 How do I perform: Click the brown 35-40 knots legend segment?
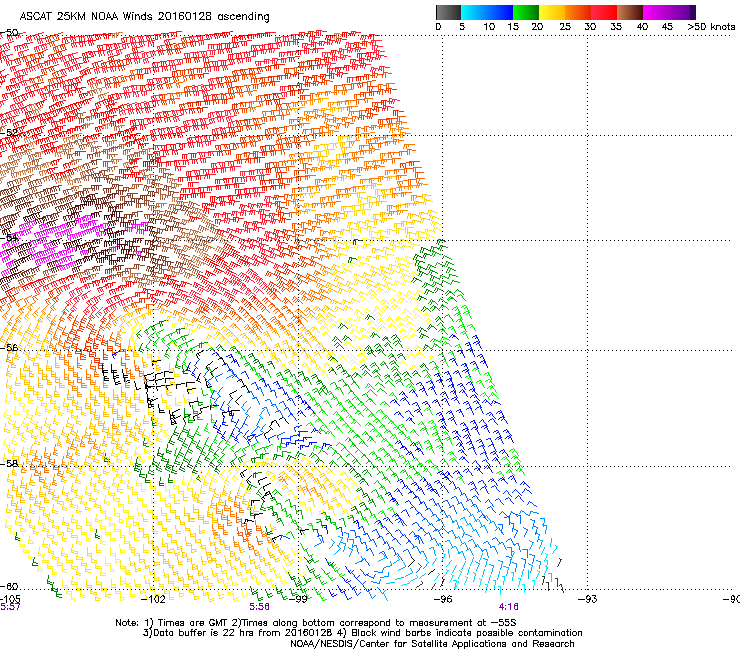pyautogui.click(x=630, y=12)
